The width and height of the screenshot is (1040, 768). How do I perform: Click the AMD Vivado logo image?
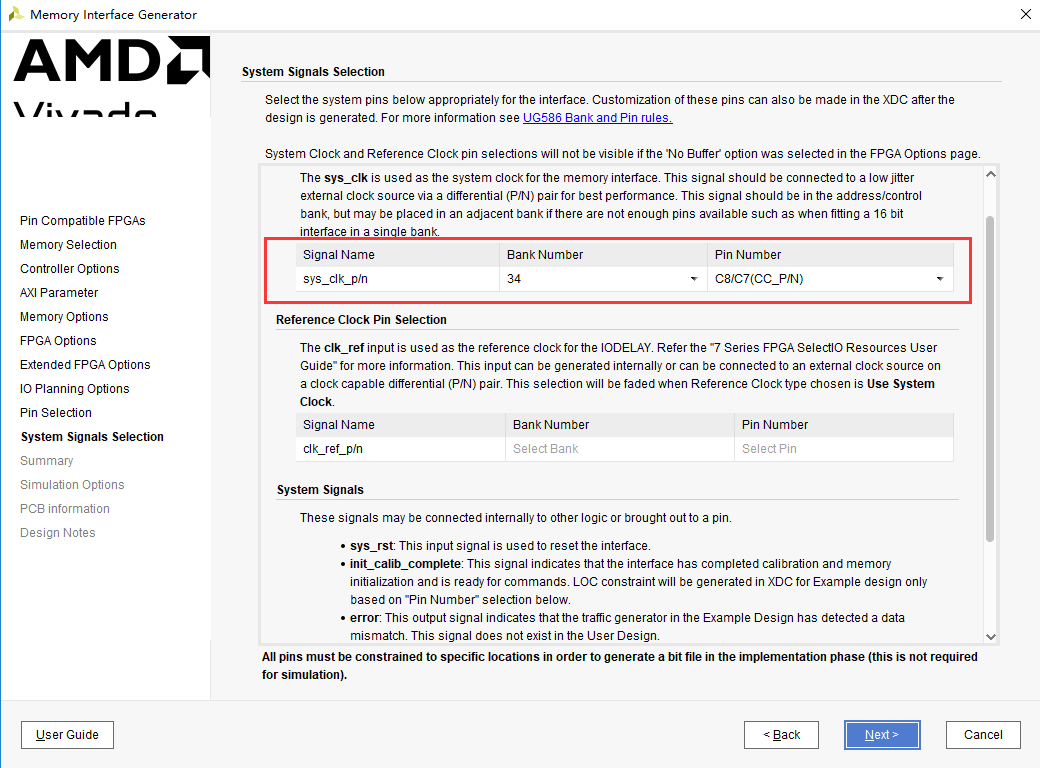pyautogui.click(x=111, y=76)
